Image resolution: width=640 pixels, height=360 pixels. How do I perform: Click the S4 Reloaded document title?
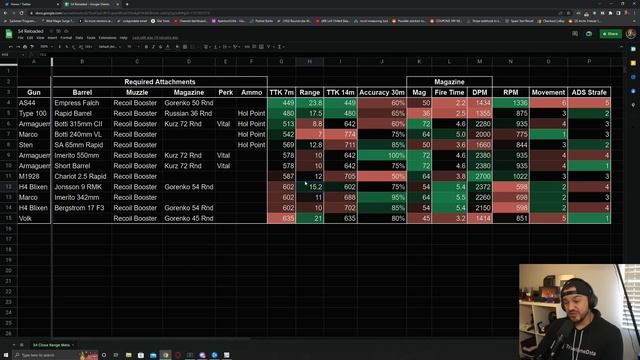tap(31, 31)
